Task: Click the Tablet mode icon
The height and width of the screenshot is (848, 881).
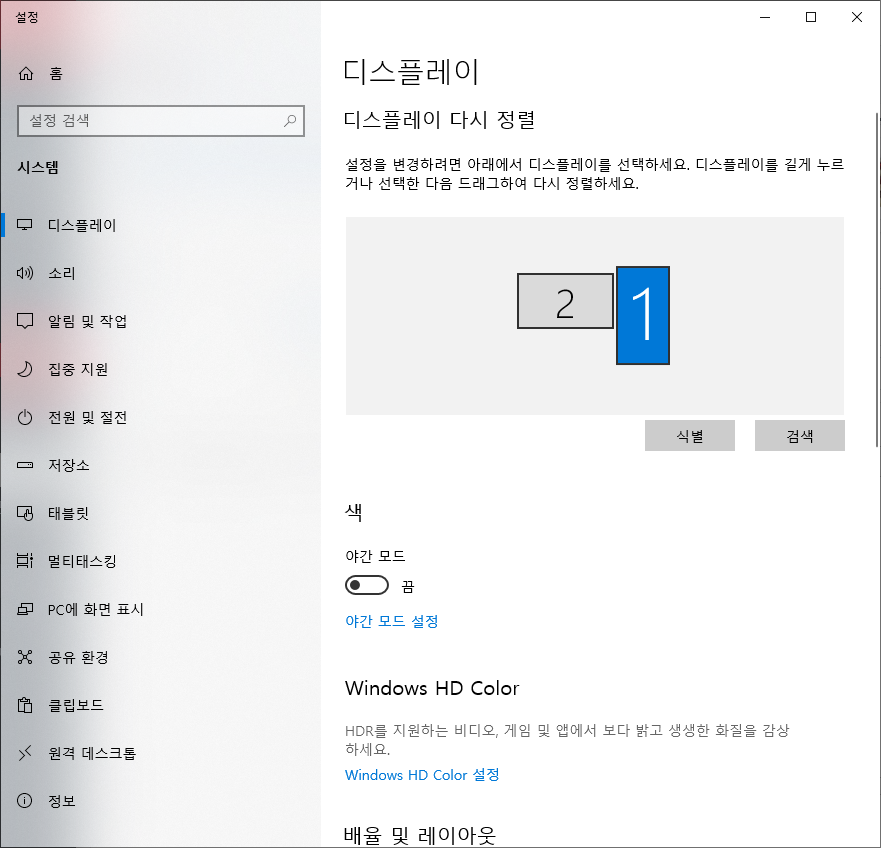Action: pyautogui.click(x=26, y=513)
